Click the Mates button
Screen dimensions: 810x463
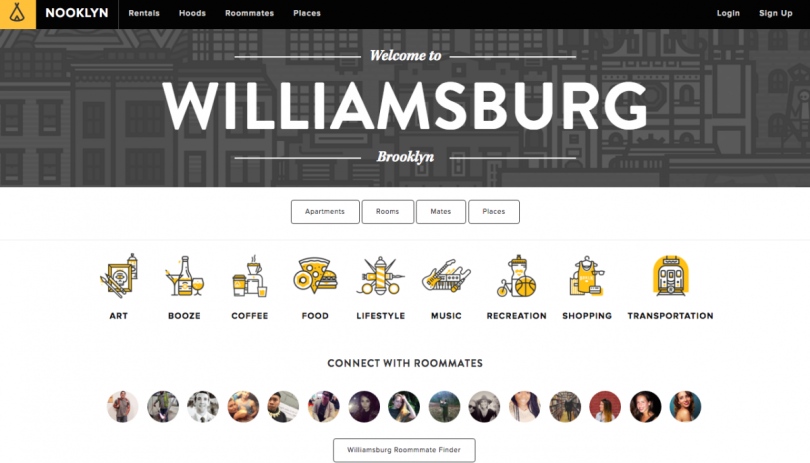[441, 212]
